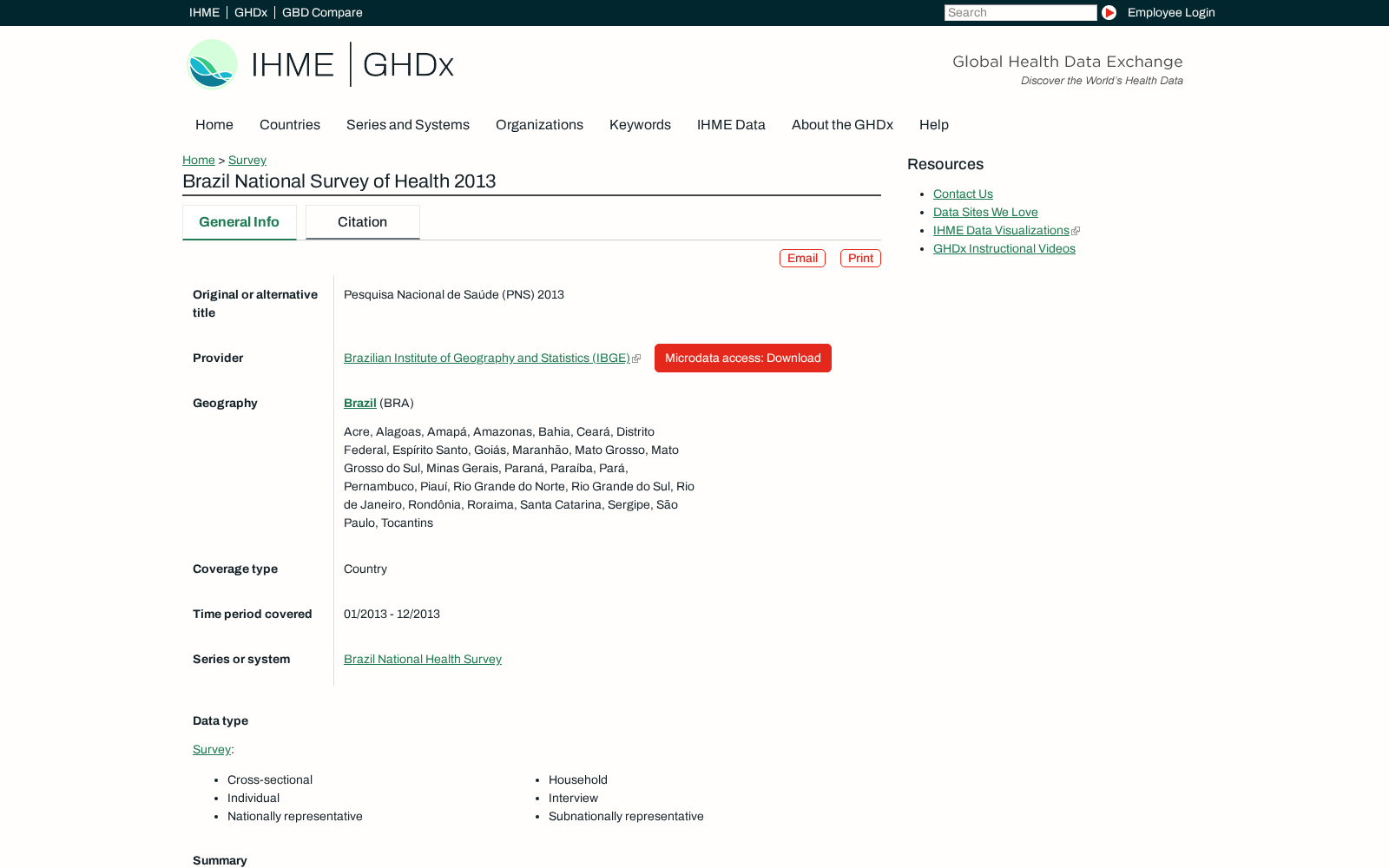Go to Home in main navigation
Screen dimensions: 1389x868
click(x=214, y=124)
